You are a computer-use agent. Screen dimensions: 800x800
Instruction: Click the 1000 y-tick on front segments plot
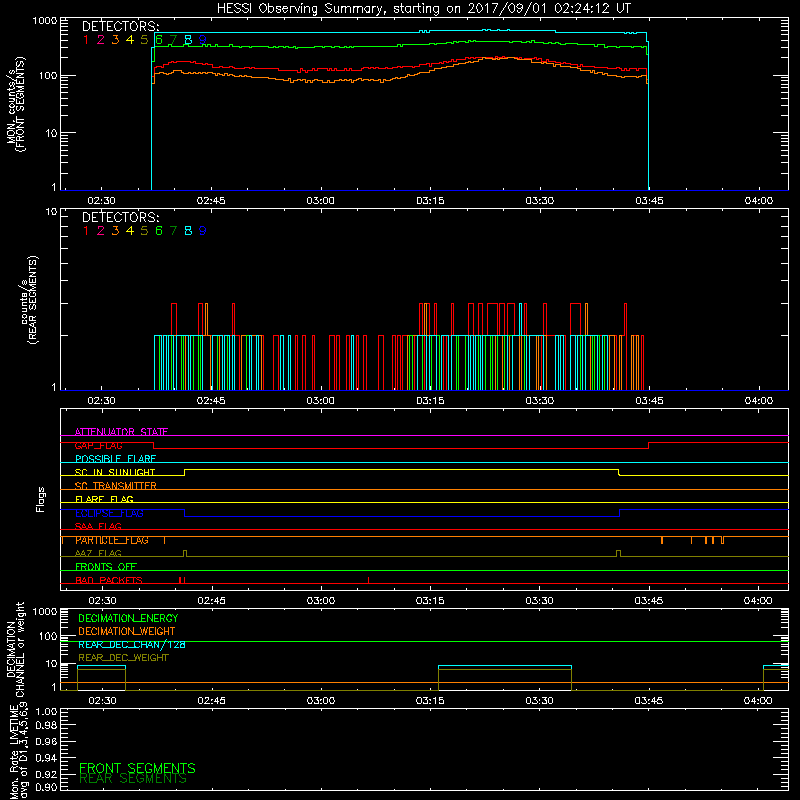tap(45, 21)
